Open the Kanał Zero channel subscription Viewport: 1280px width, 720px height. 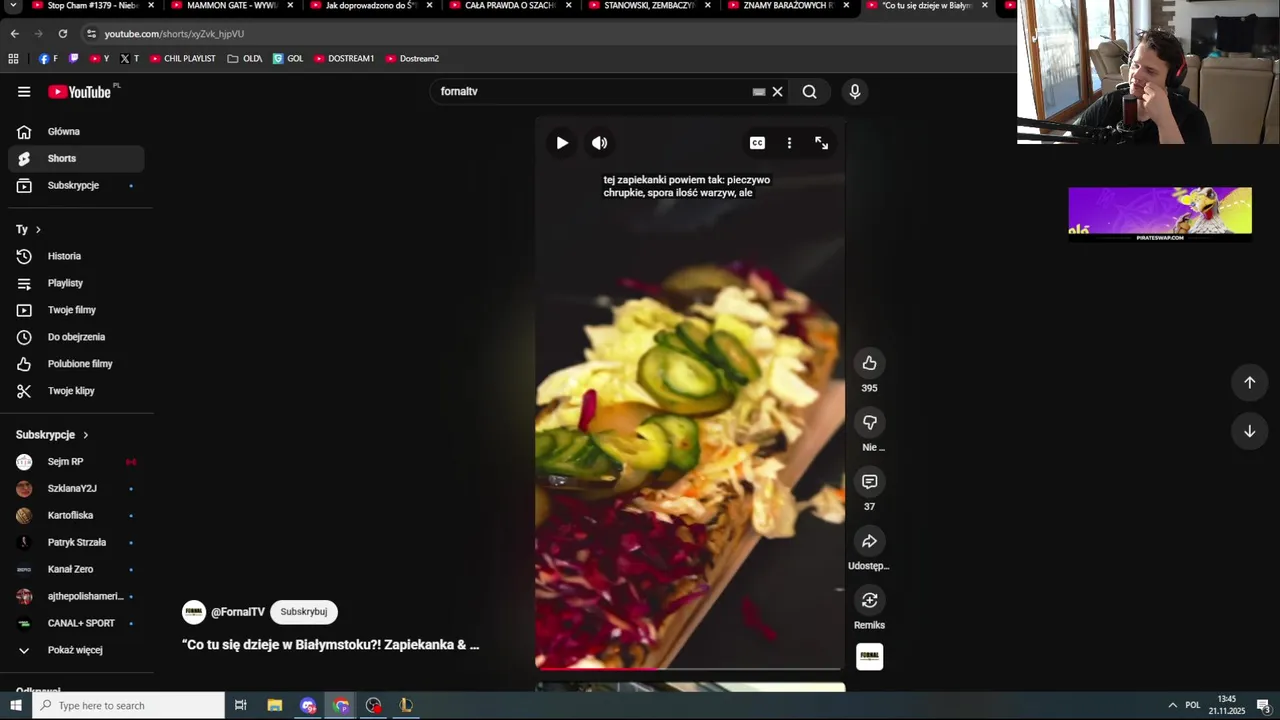click(x=76, y=569)
